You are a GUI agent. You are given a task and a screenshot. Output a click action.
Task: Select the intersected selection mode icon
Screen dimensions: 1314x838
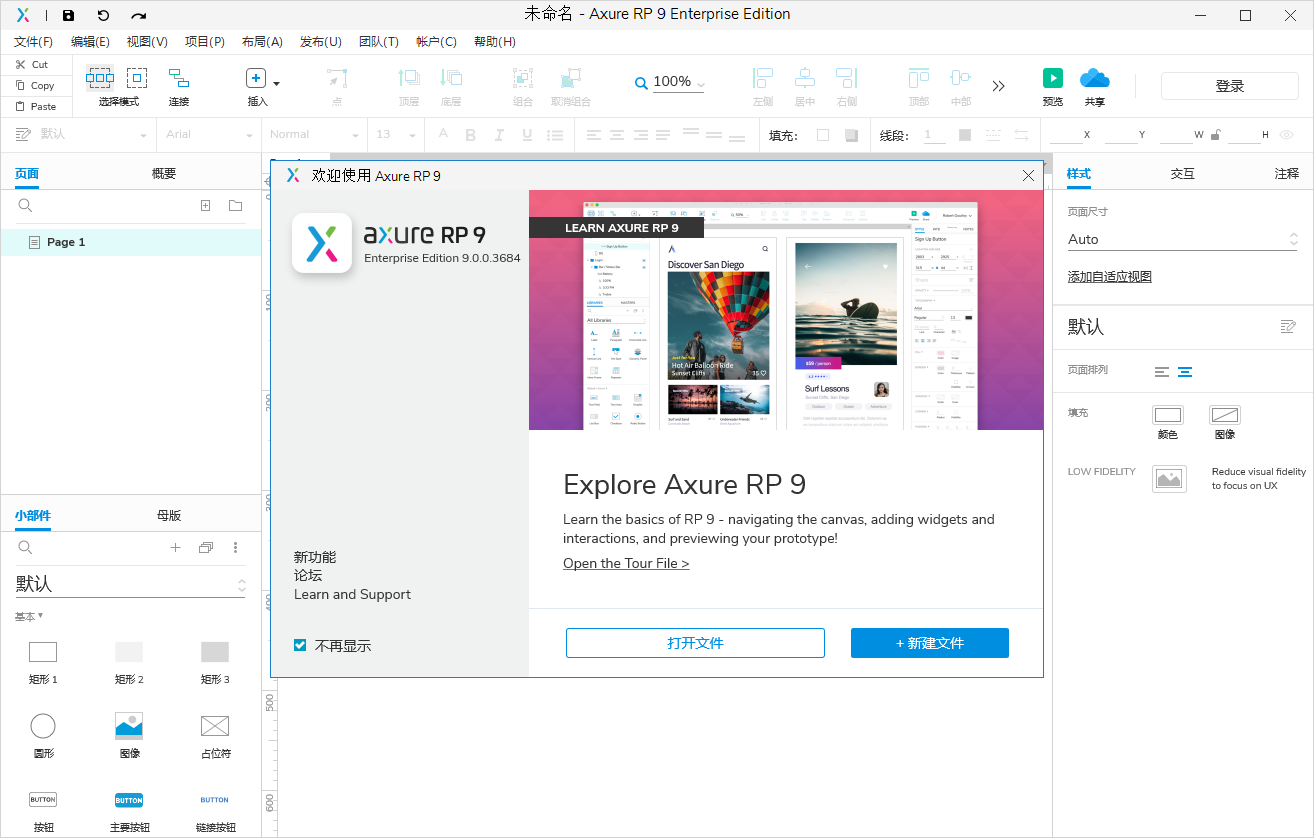100,78
